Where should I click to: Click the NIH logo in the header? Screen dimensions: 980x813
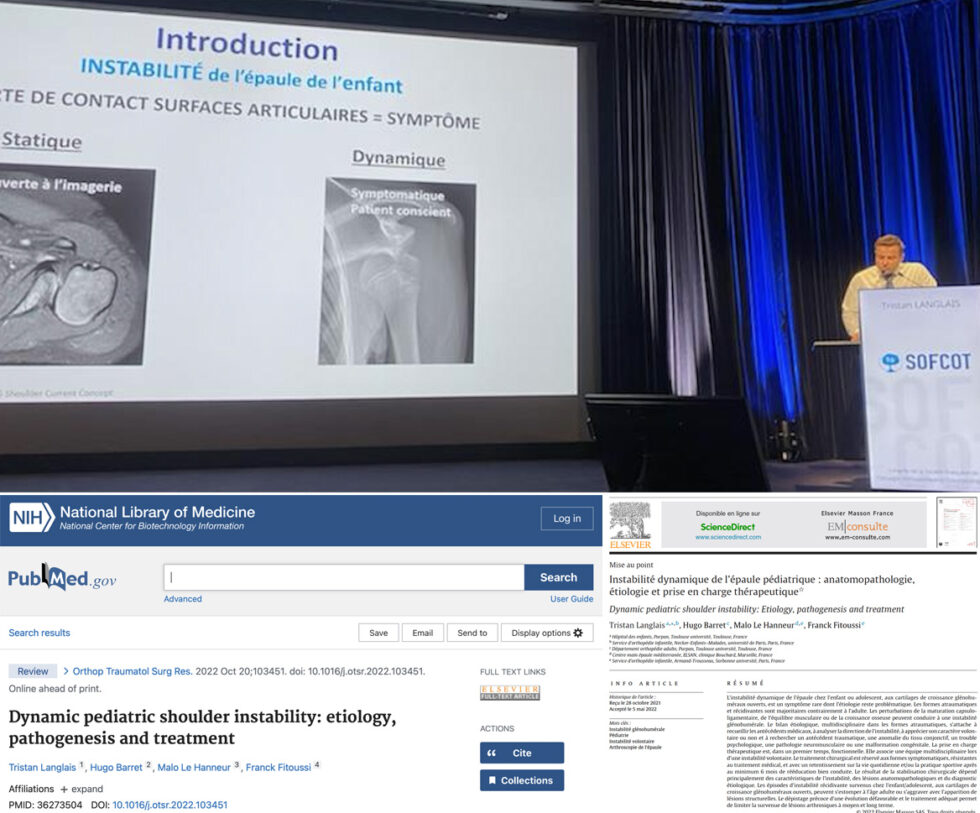point(32,517)
